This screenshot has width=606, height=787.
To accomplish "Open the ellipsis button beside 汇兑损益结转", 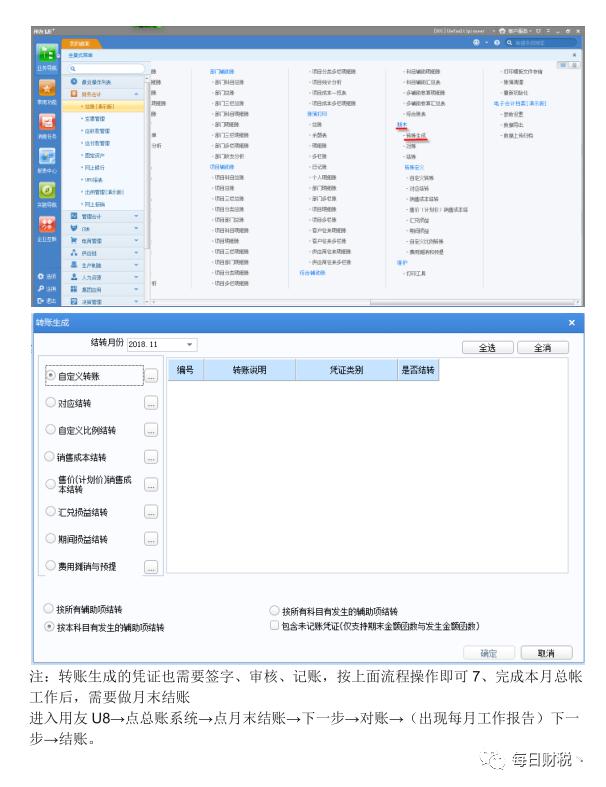I will (151, 511).
